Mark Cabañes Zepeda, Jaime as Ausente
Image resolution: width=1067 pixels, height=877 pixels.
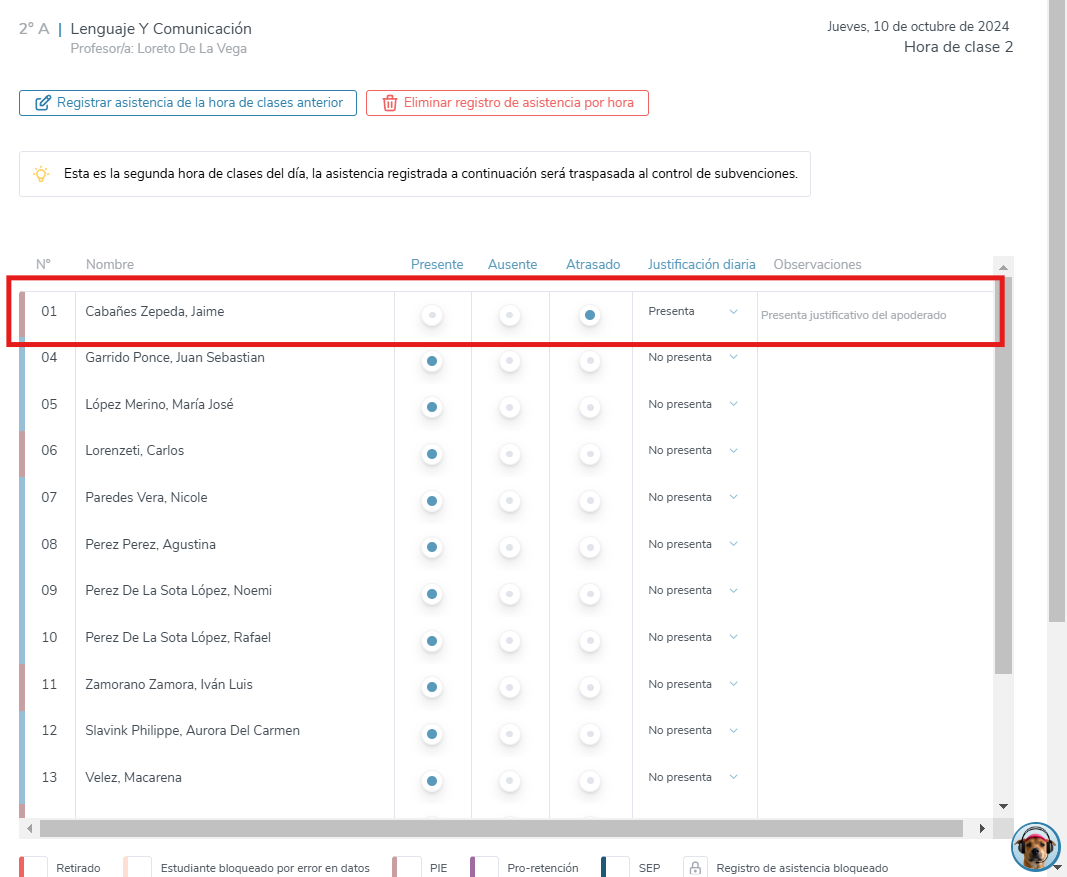coord(510,315)
